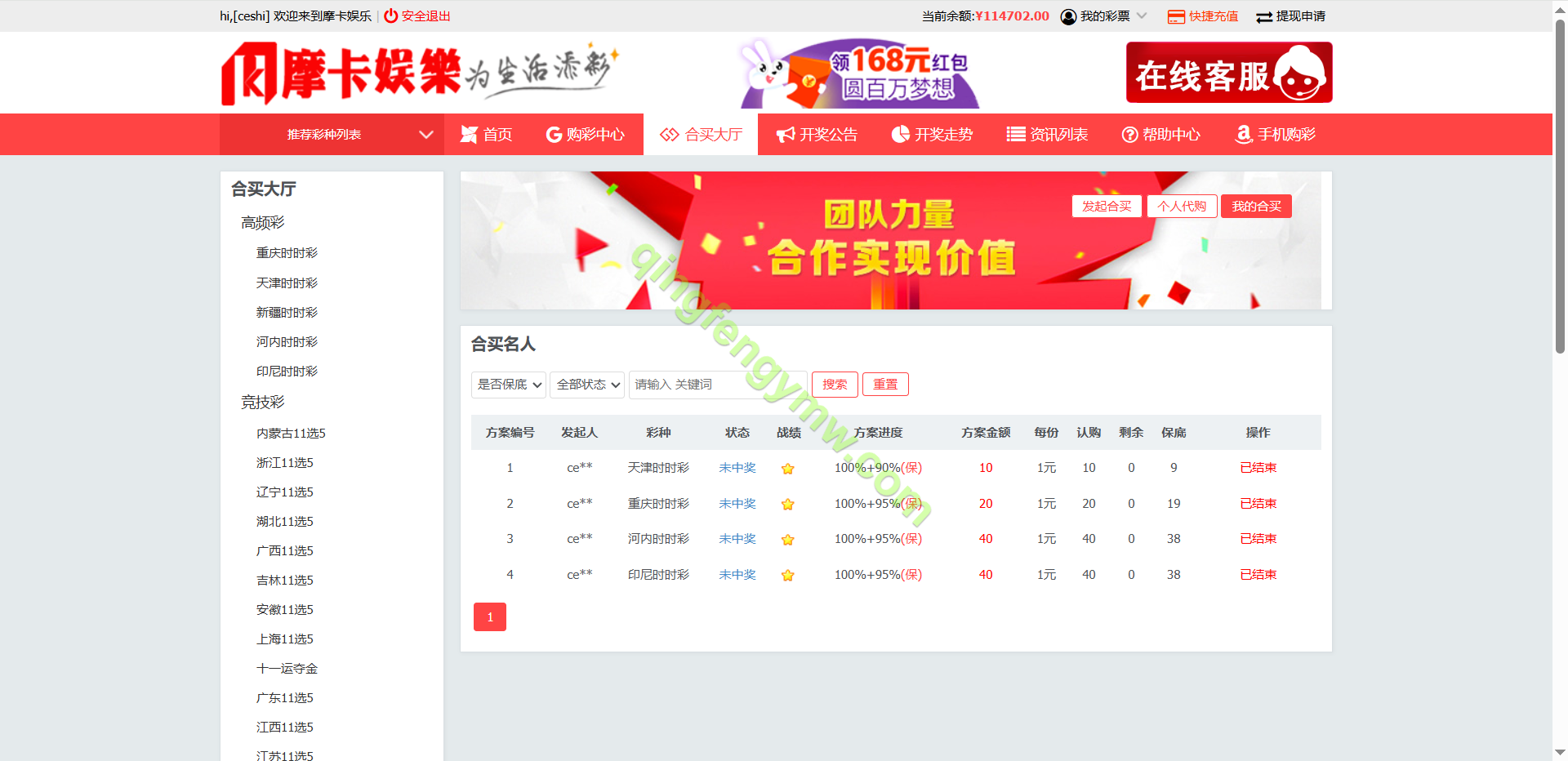Open the 是否保底 filter dropdown

click(508, 385)
